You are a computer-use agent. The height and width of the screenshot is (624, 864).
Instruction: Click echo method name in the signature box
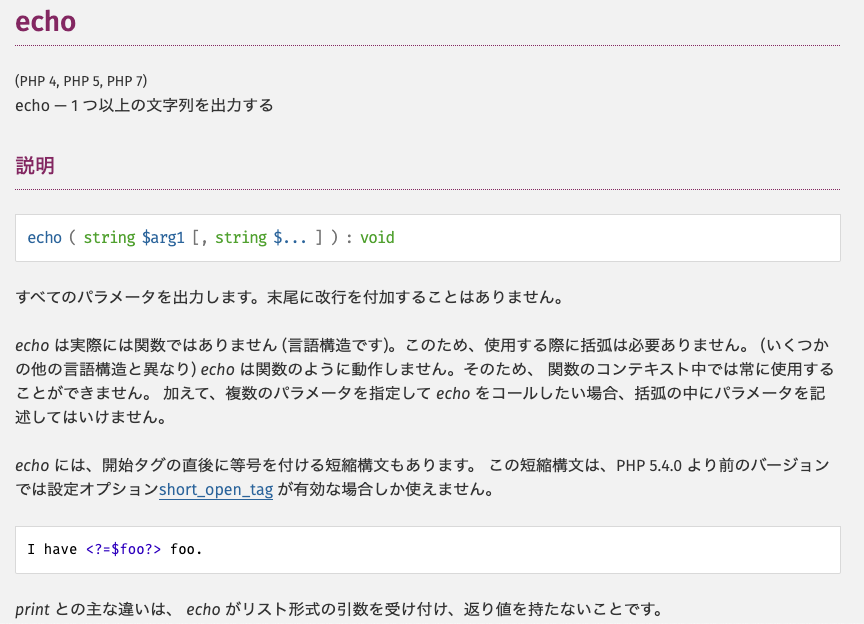45,238
